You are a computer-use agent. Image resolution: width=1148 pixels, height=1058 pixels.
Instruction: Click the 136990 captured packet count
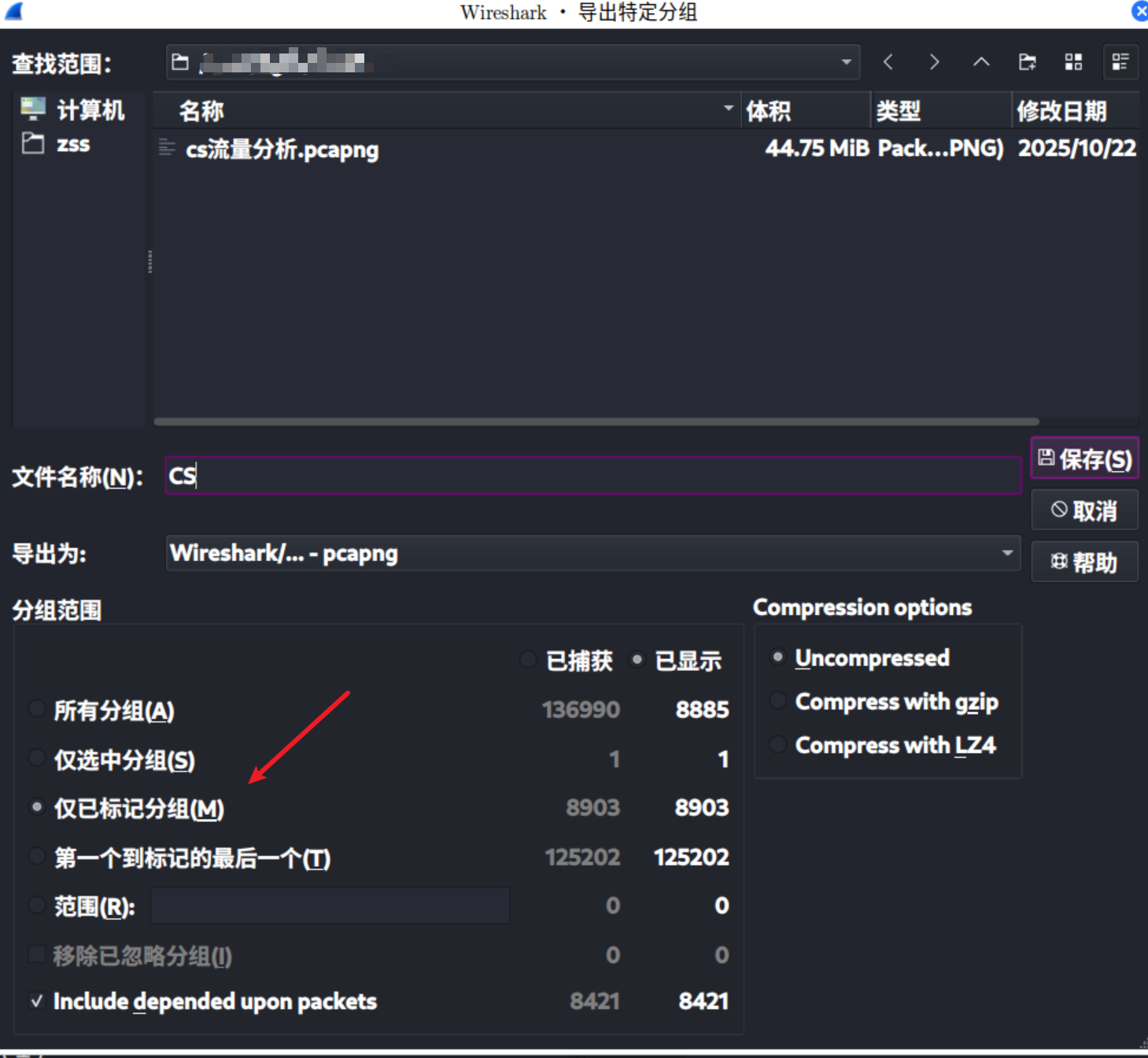581,710
